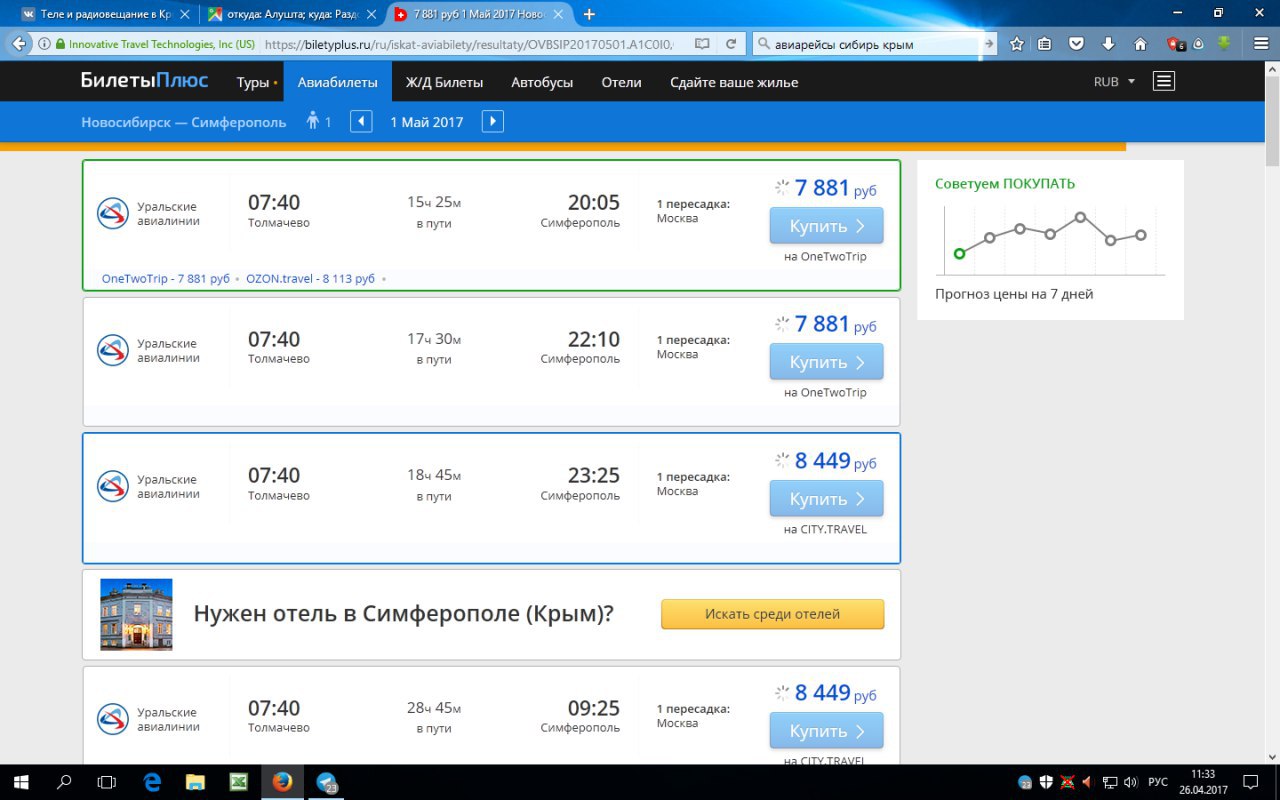Go to browser home page icon
The width and height of the screenshot is (1280, 800).
1140,44
